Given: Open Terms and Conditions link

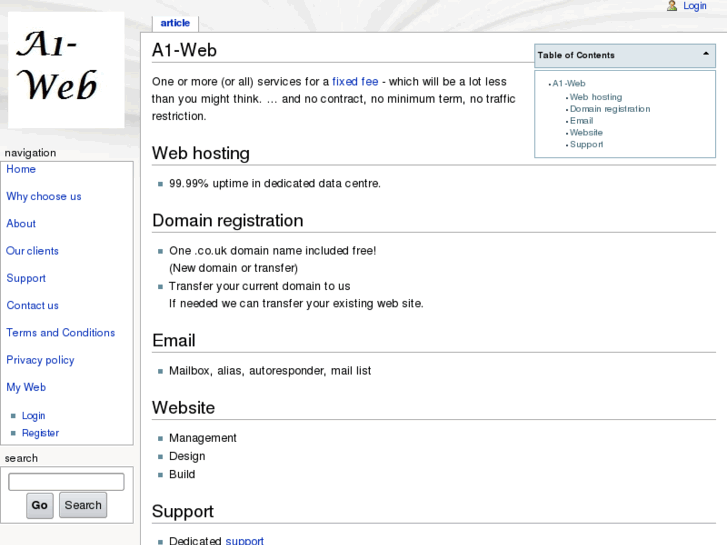Looking at the screenshot, I should tap(61, 333).
